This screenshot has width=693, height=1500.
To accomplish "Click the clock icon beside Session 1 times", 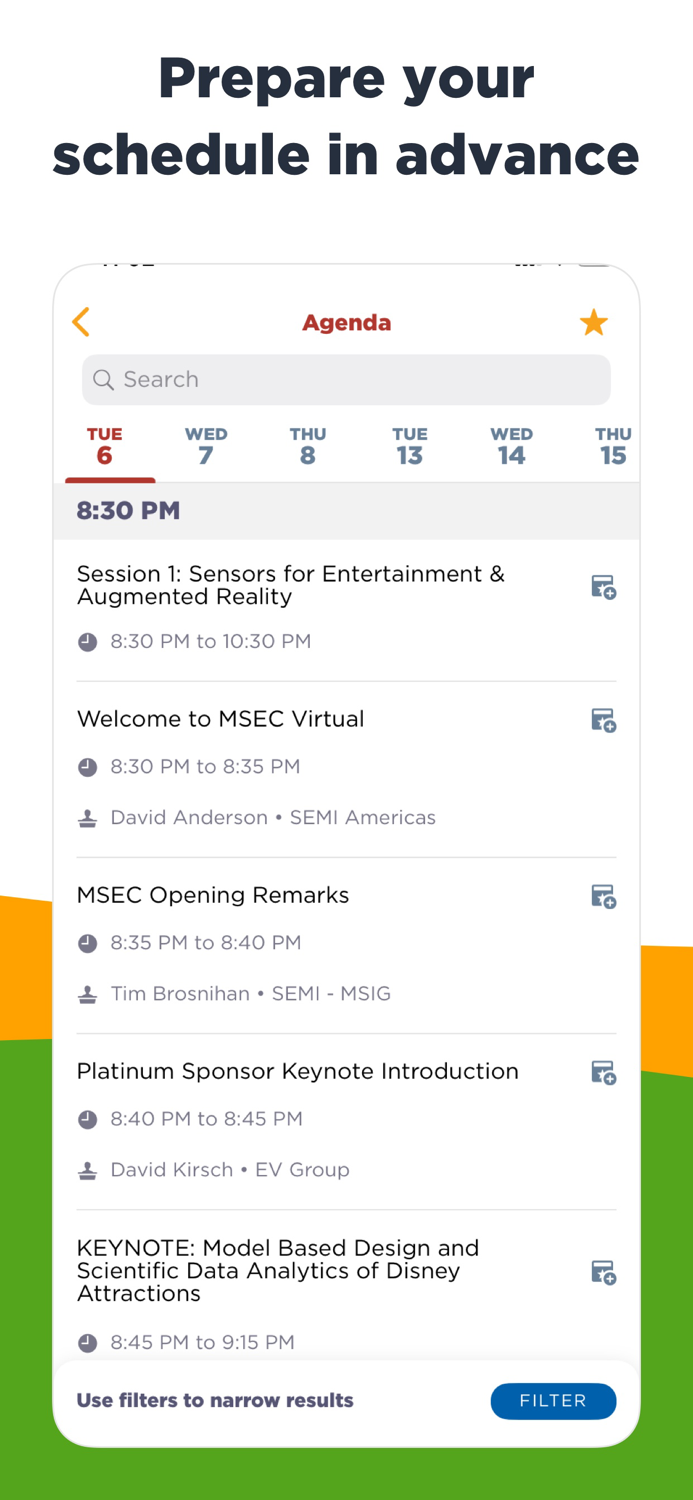I will pos(87,641).
